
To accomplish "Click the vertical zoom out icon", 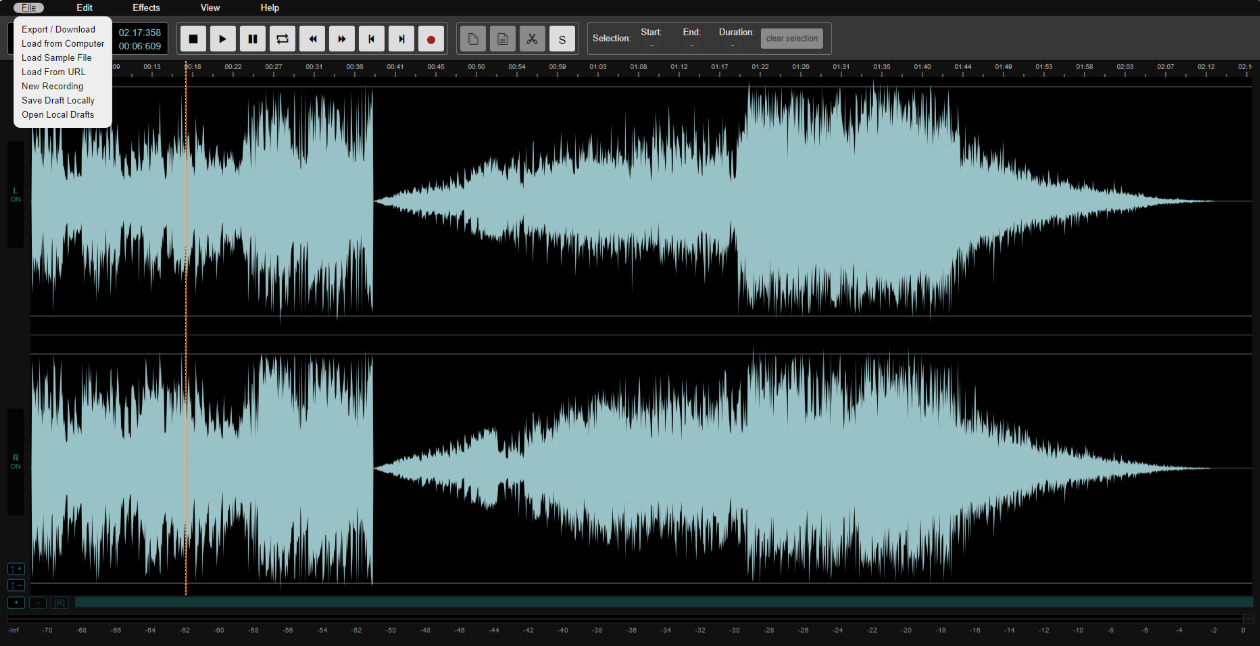I will pyautogui.click(x=15, y=585).
